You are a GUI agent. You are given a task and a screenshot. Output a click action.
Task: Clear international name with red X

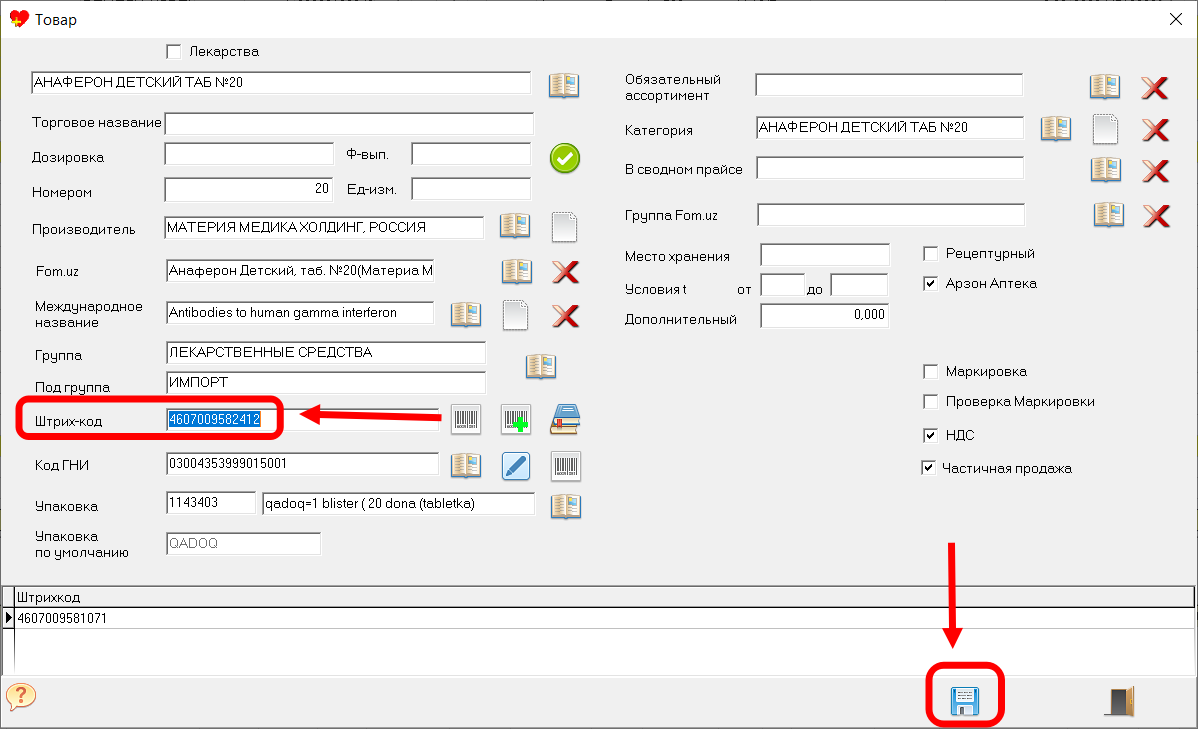[565, 316]
